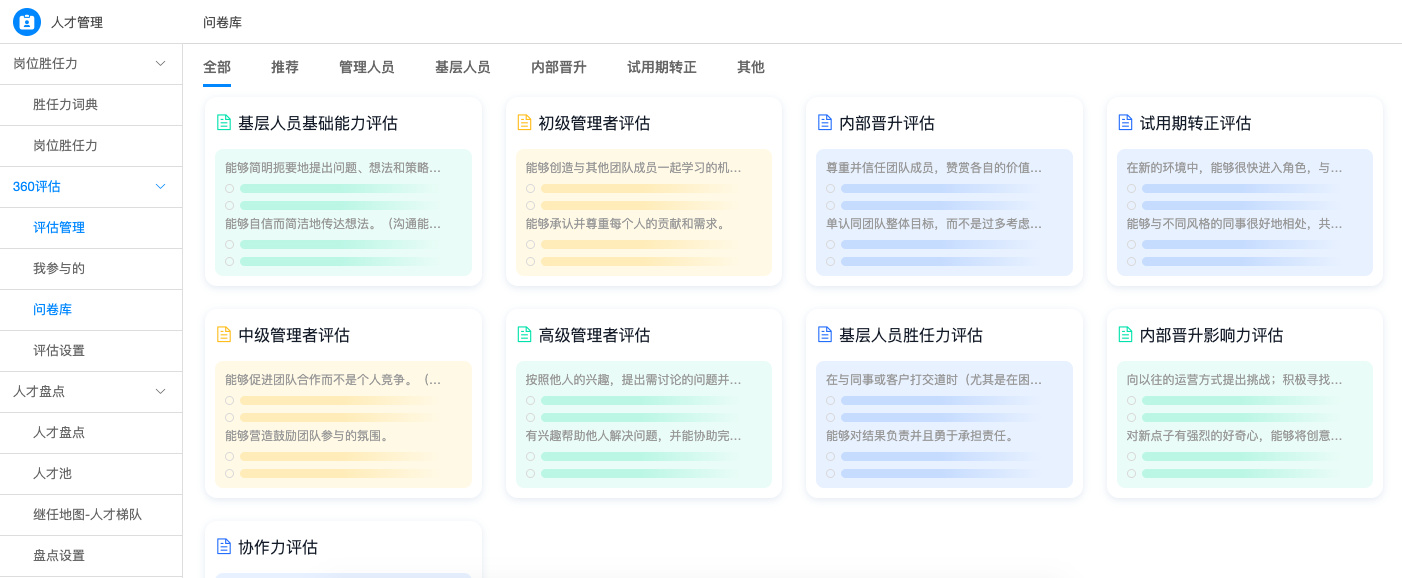Collapse the 岗位胜任力 menu chevron
This screenshot has width=1402, height=578.
[160, 63]
